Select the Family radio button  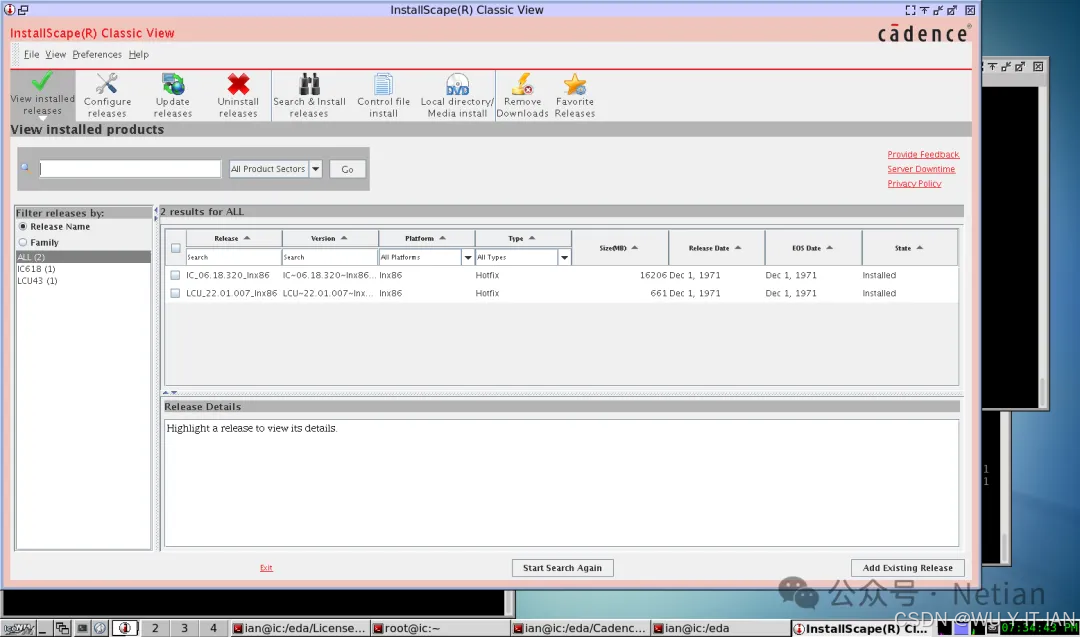pos(23,242)
